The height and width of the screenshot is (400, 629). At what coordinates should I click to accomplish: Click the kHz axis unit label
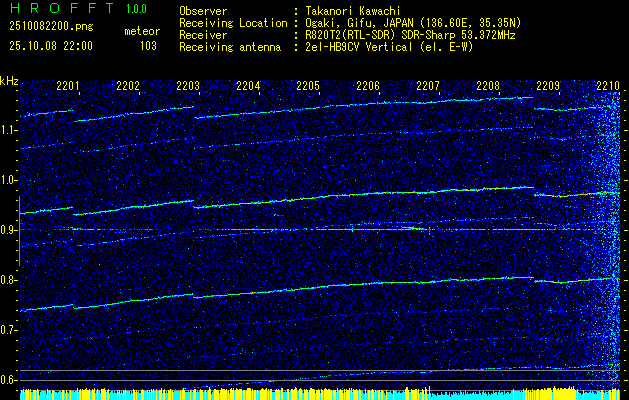(10, 81)
